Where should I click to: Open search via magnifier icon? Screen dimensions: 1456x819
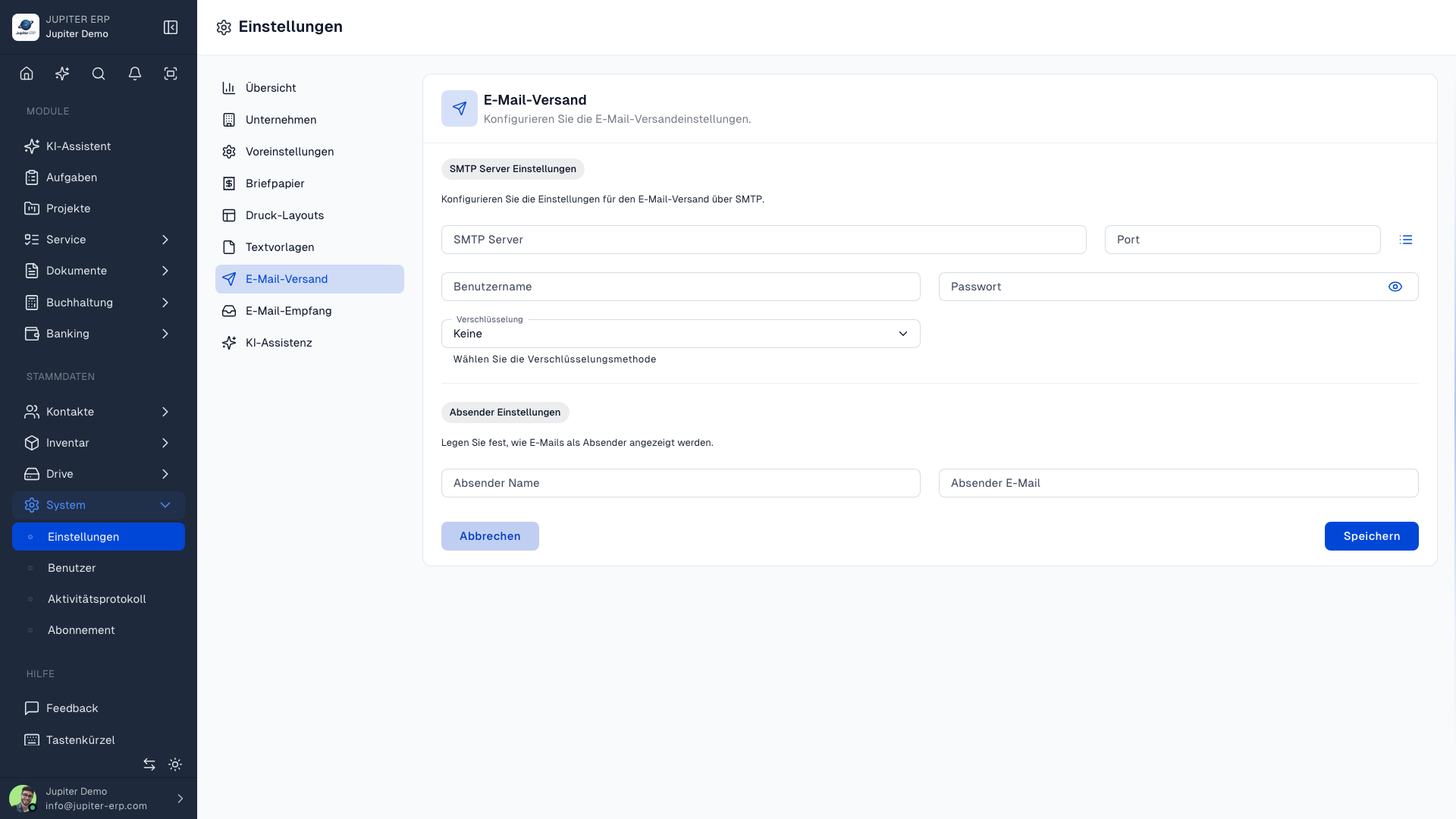pyautogui.click(x=99, y=74)
